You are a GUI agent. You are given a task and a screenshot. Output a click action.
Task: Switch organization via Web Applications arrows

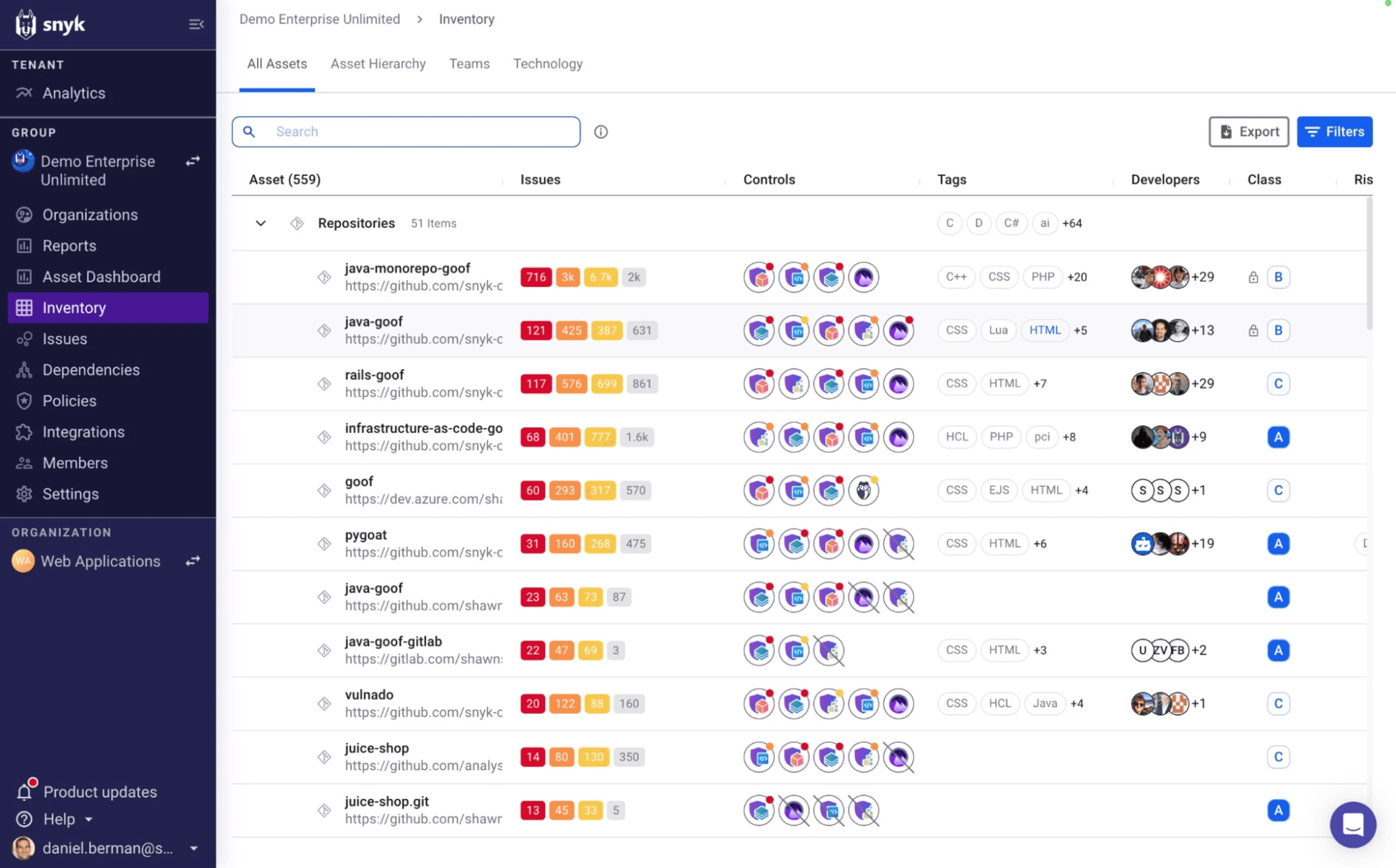click(193, 561)
